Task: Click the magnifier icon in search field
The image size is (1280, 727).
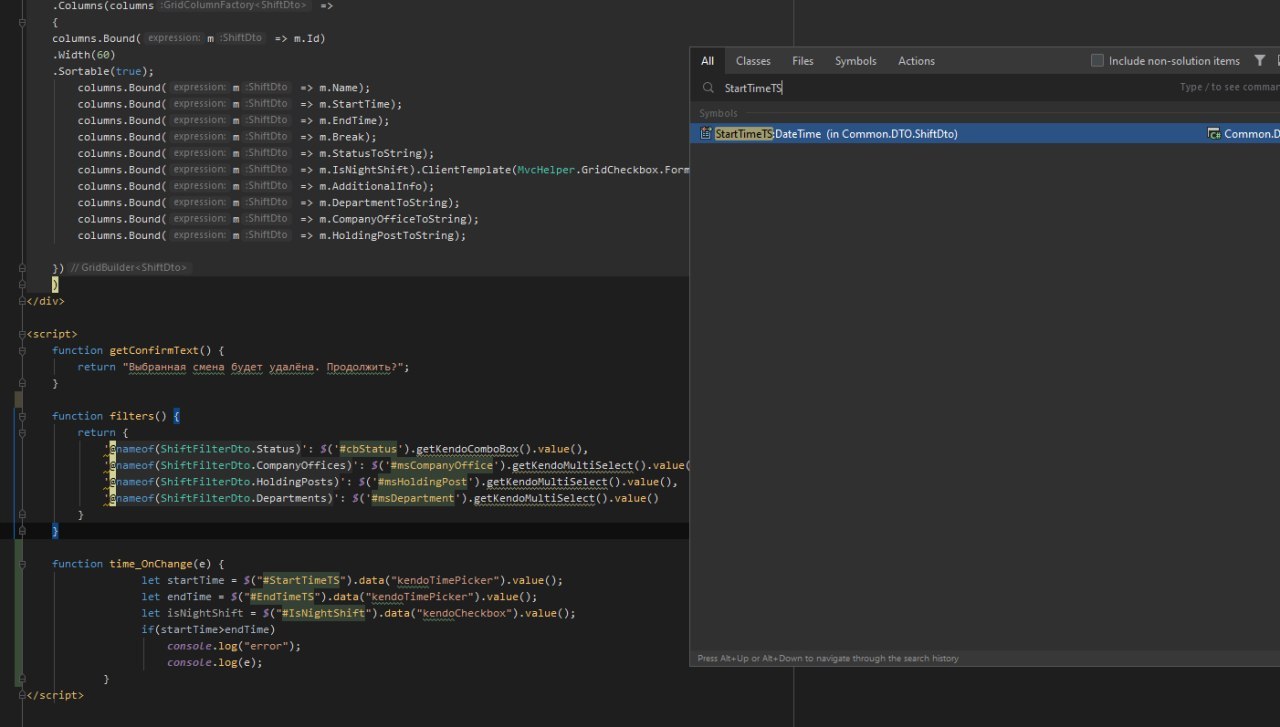Action: (708, 88)
